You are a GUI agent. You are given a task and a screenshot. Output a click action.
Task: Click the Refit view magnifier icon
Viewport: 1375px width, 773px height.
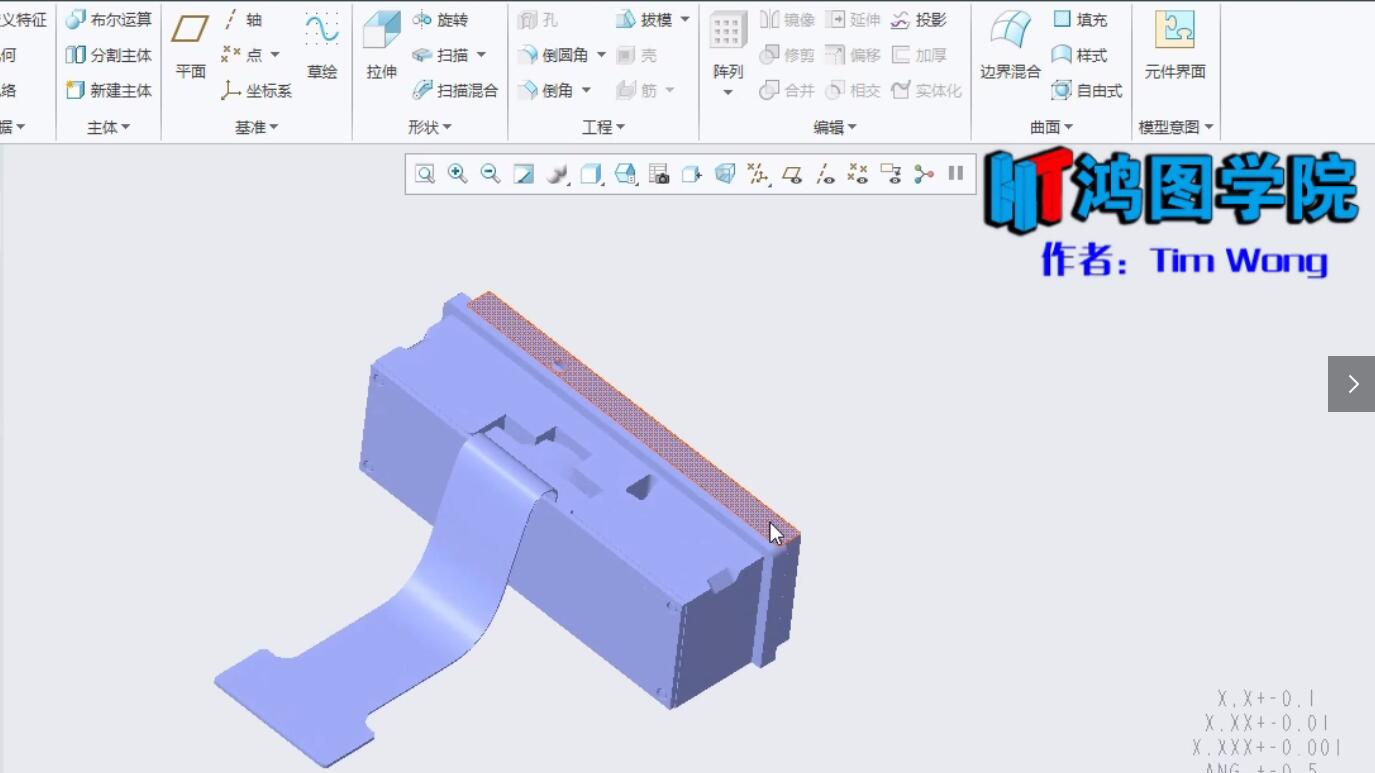pos(425,174)
